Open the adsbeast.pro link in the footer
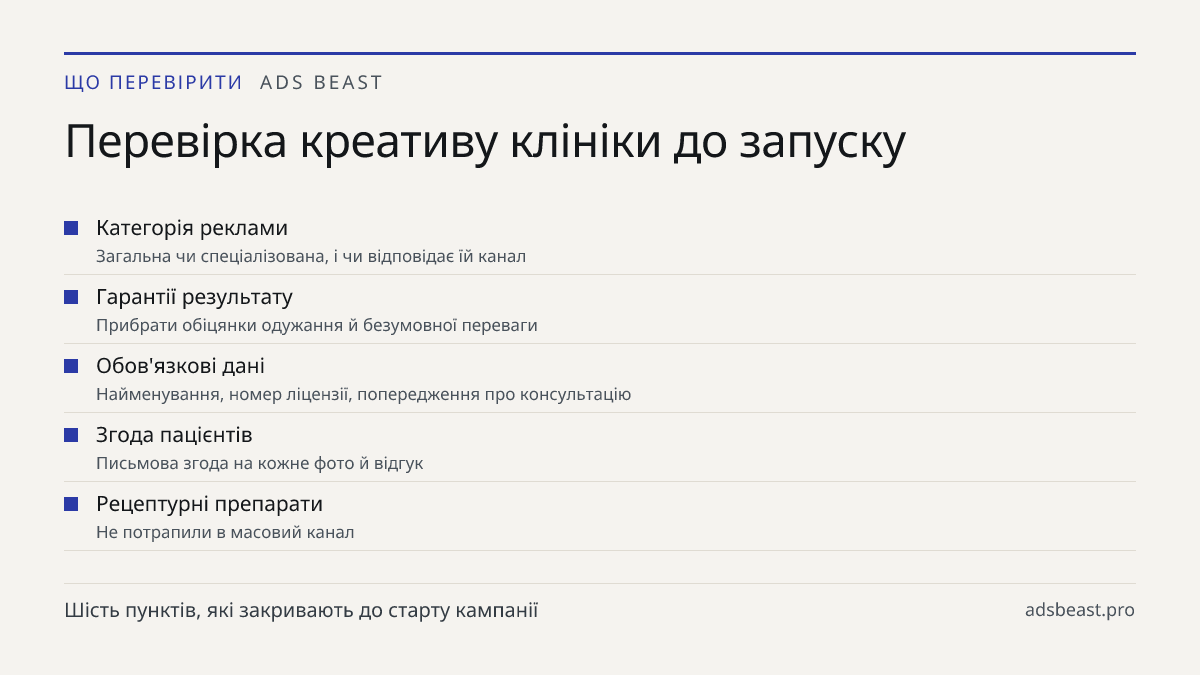The image size is (1200, 675). 1080,610
